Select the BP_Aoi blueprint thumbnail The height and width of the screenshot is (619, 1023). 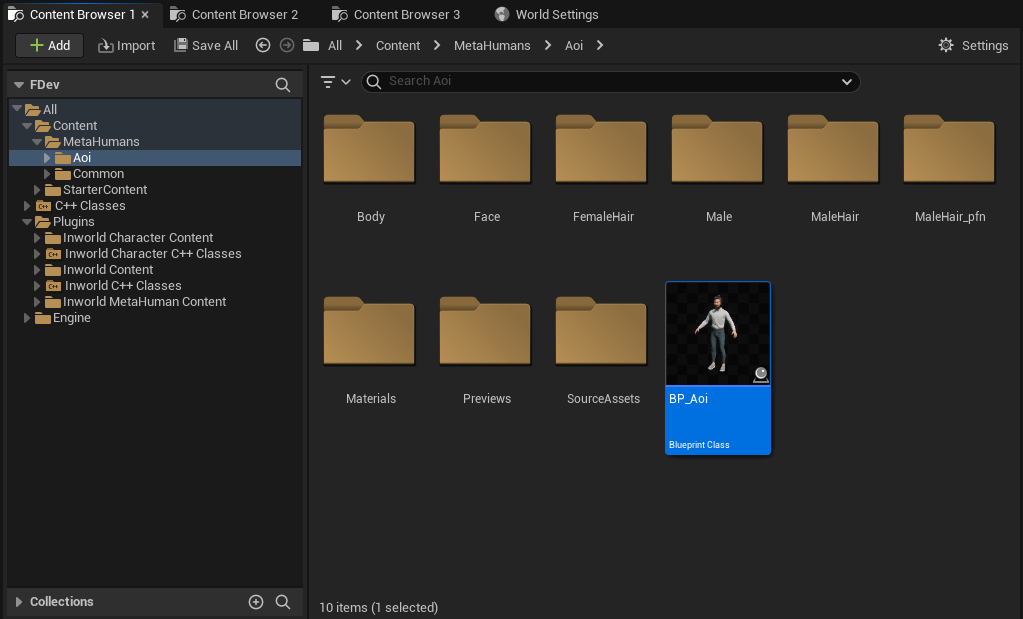[x=718, y=334]
